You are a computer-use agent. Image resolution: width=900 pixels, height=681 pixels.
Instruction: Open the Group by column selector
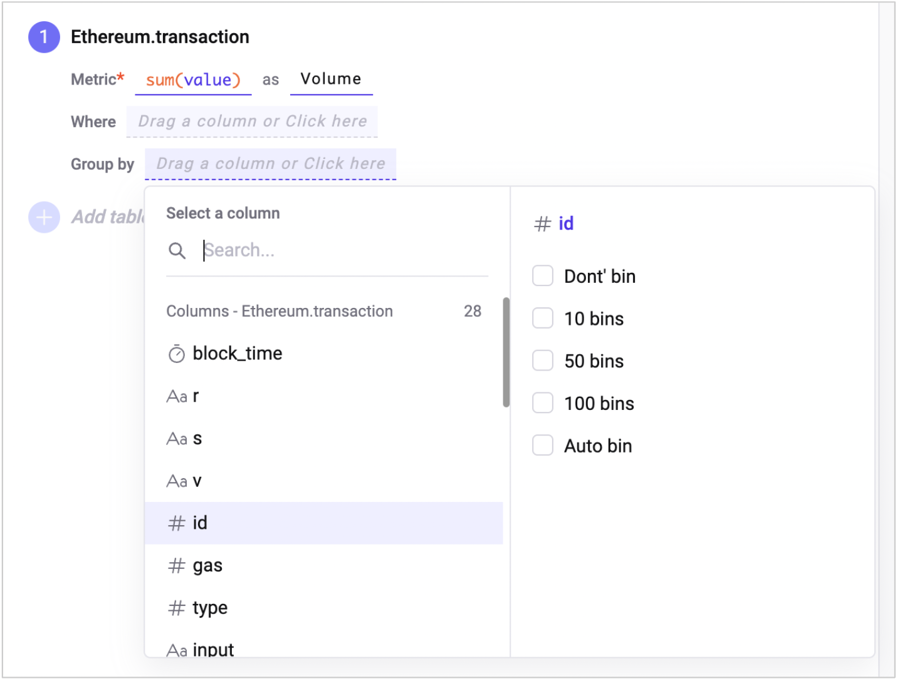[x=270, y=164]
